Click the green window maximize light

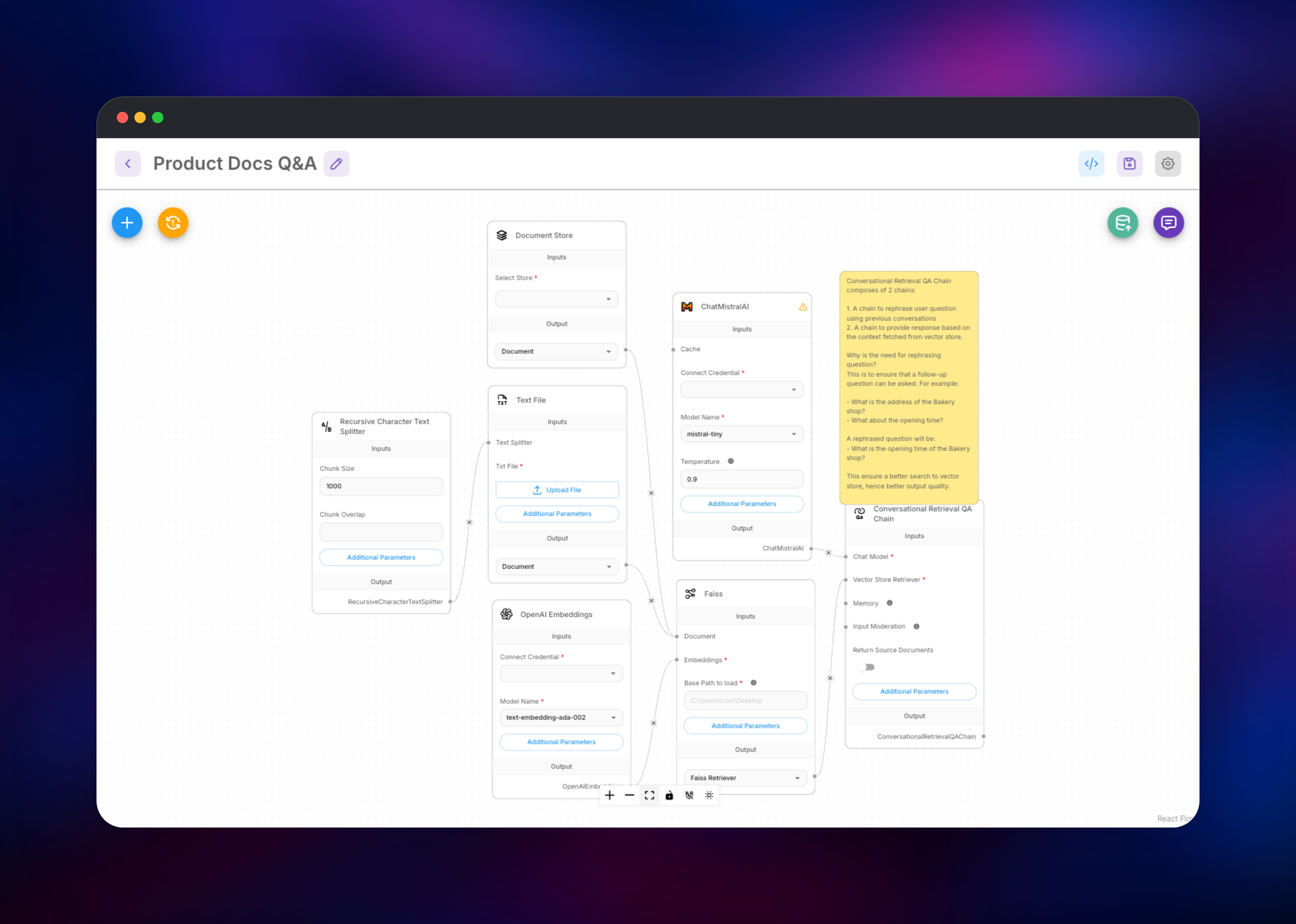[157, 118]
